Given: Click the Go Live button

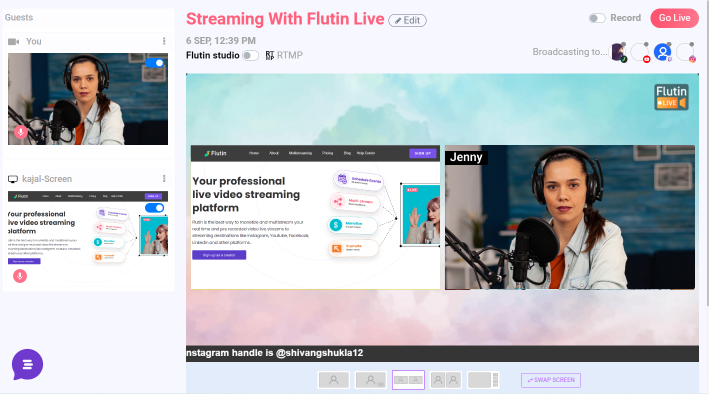Looking at the screenshot, I should (x=674, y=18).
